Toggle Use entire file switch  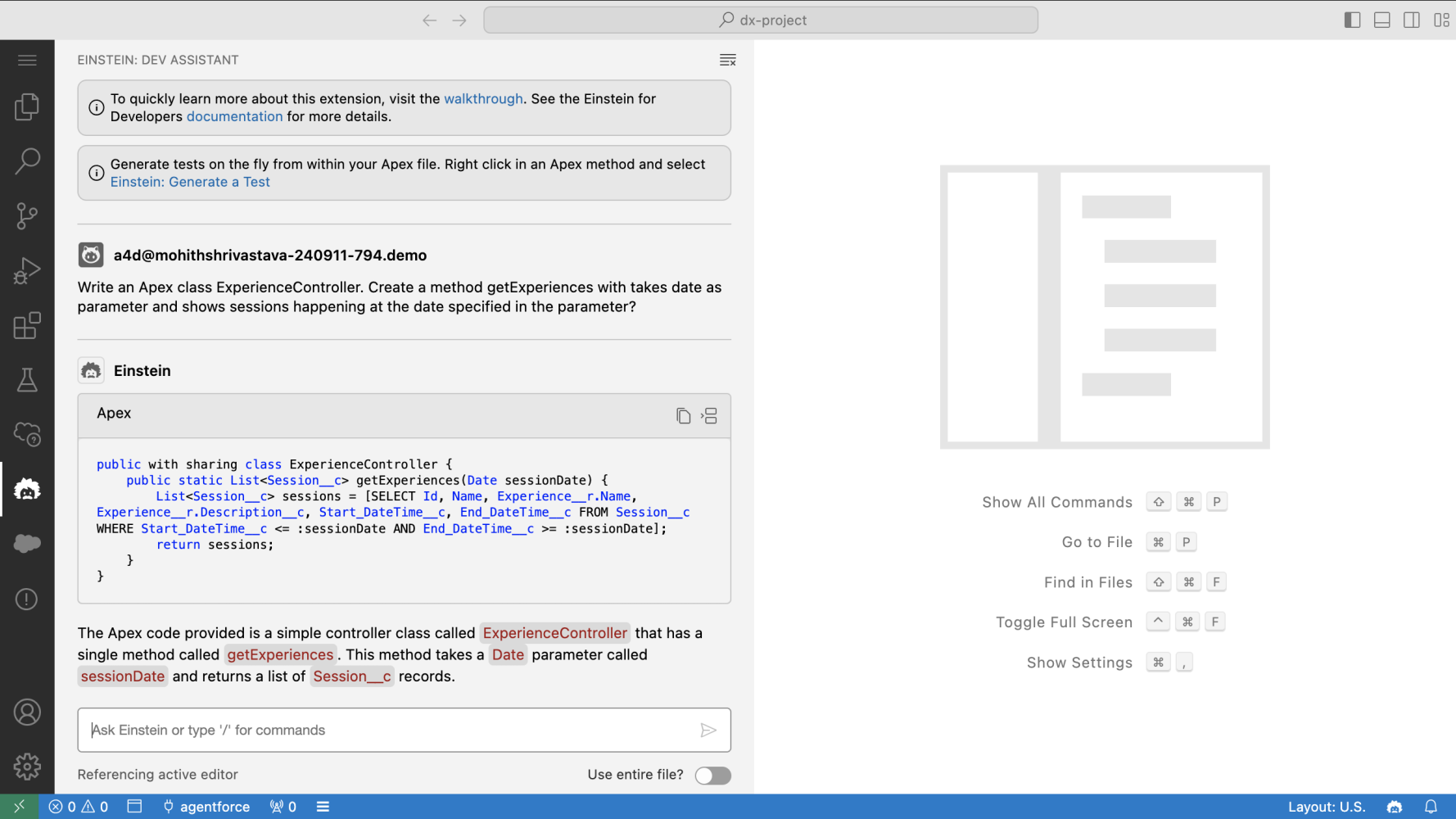click(712, 776)
